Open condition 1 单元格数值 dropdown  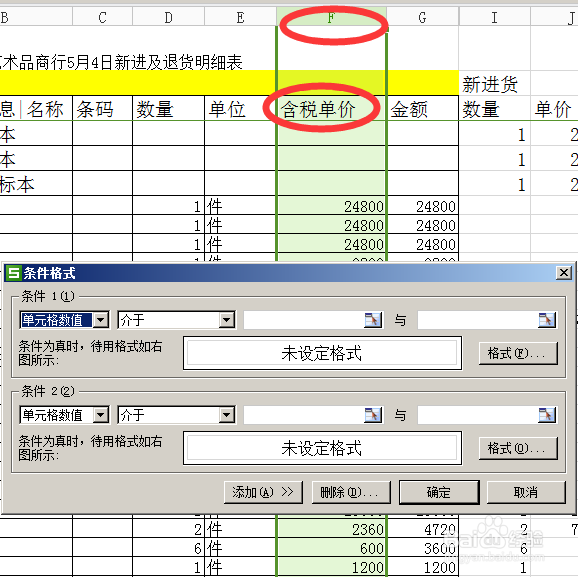[101, 320]
